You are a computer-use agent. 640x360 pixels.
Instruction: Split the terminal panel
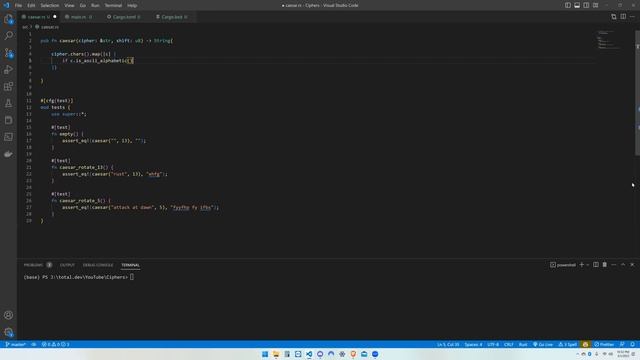596,265
